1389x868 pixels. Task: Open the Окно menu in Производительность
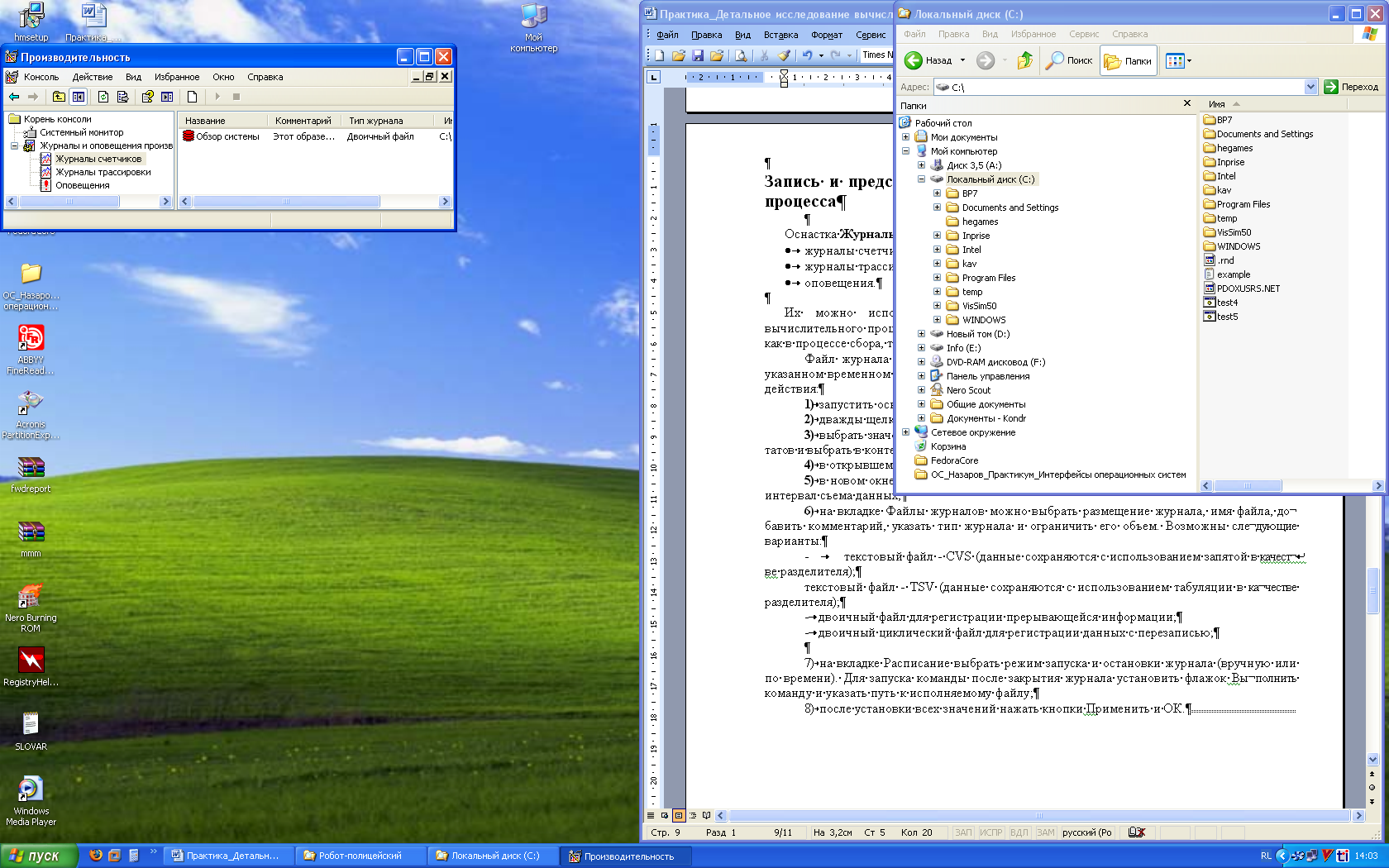coord(223,77)
